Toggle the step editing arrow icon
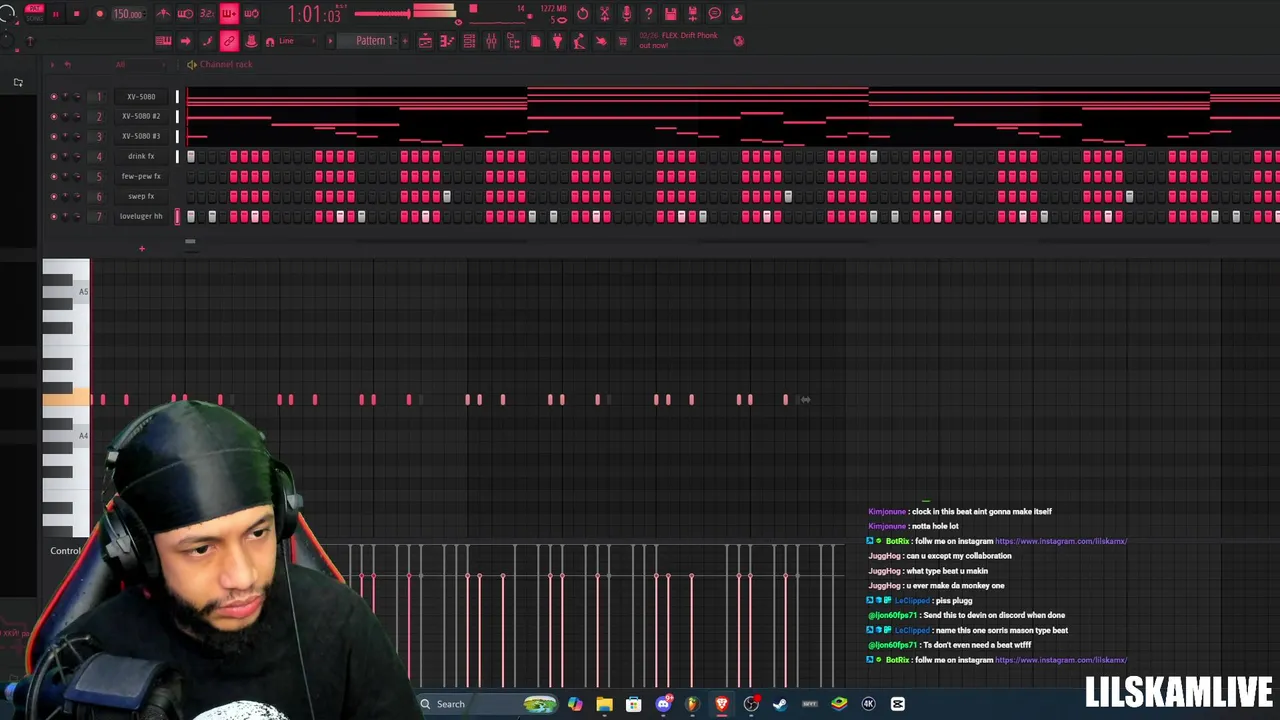The width and height of the screenshot is (1280, 720). pyautogui.click(x=185, y=41)
